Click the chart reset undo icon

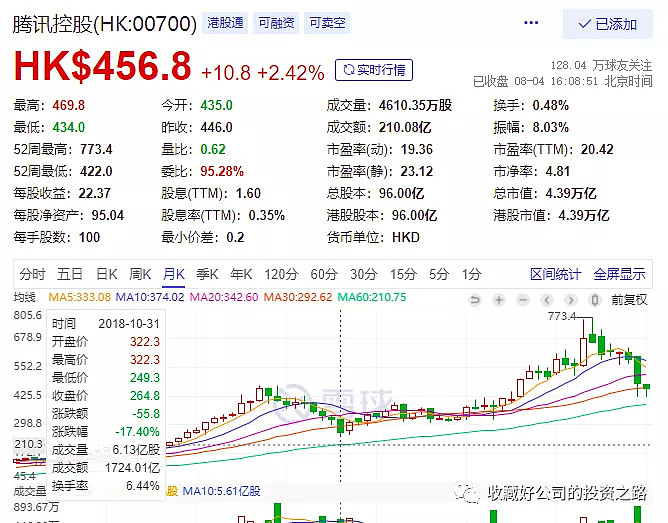click(475, 300)
